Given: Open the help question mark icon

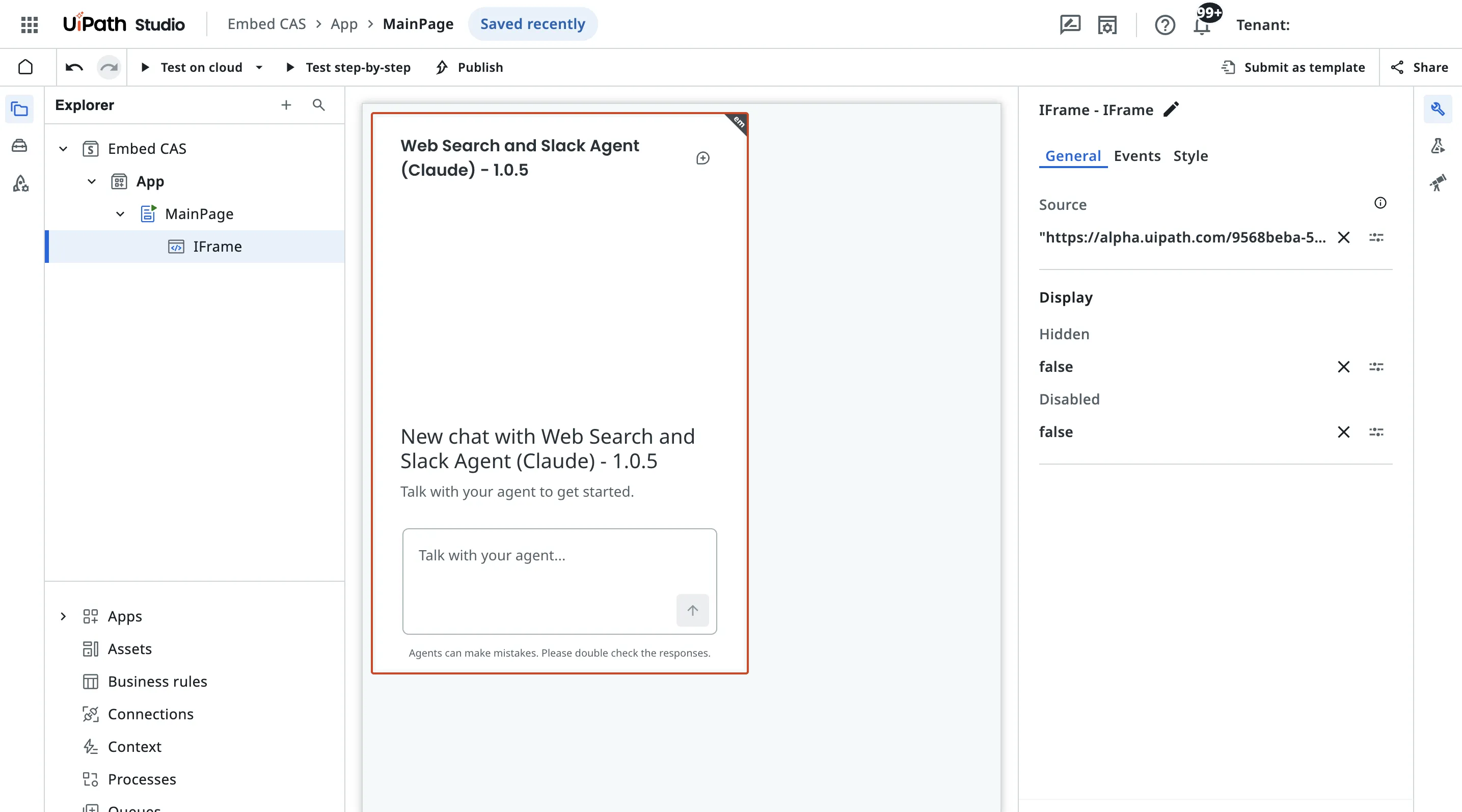Looking at the screenshot, I should pyautogui.click(x=1165, y=25).
